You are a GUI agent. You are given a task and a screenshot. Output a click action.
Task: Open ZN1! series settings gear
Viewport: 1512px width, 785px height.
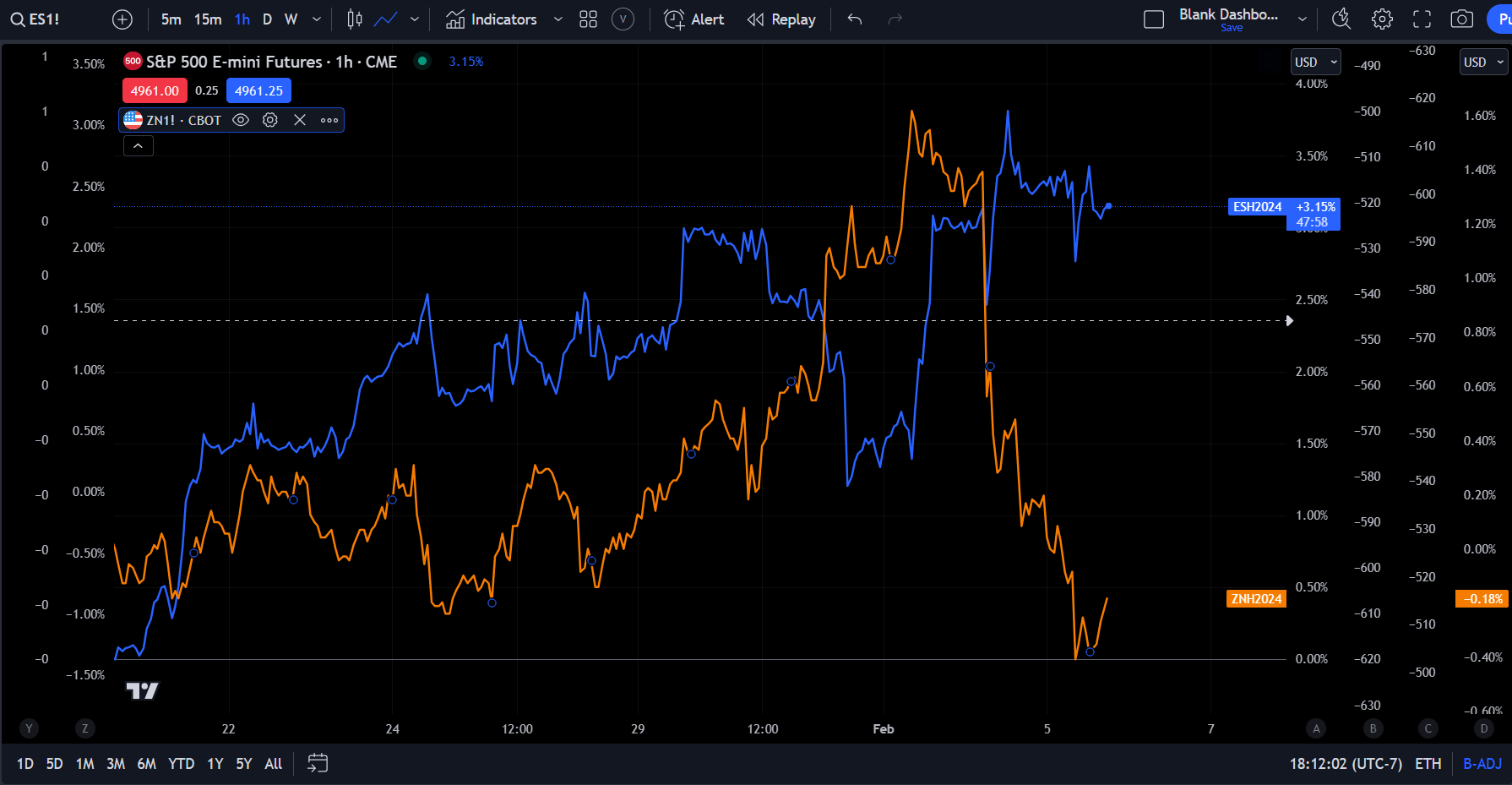270,120
